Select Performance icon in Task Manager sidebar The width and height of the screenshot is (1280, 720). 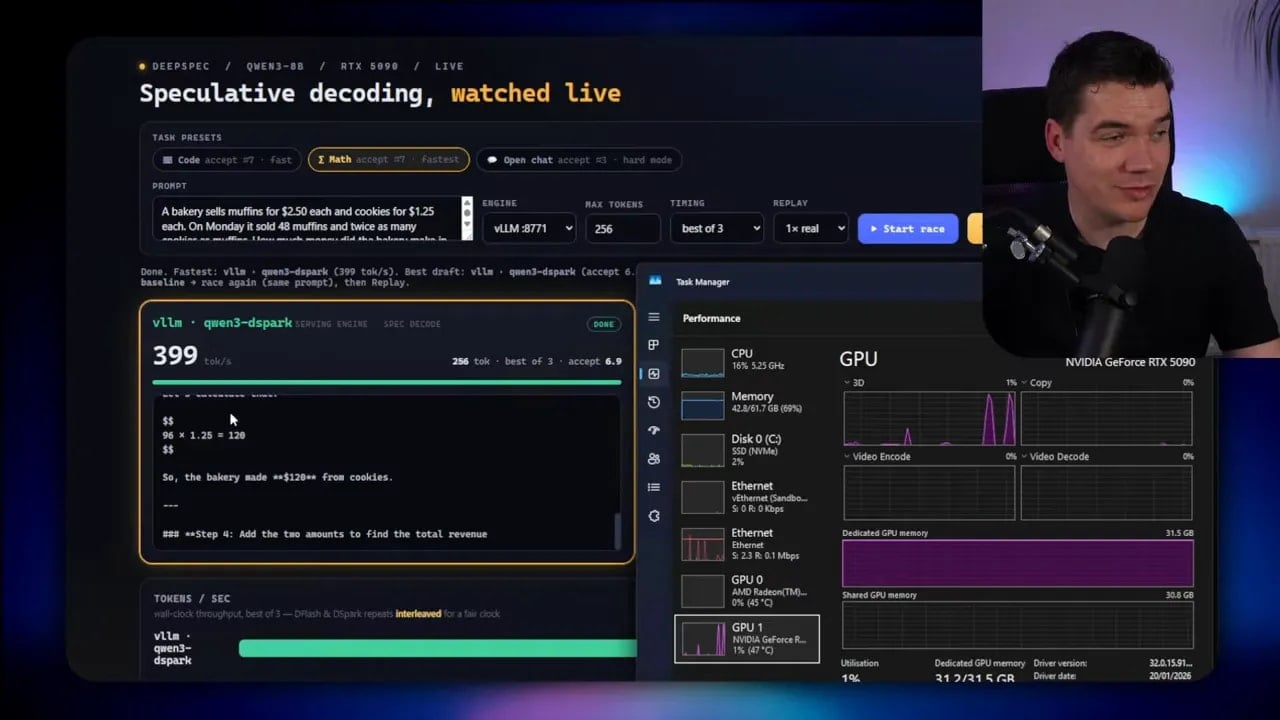point(654,373)
